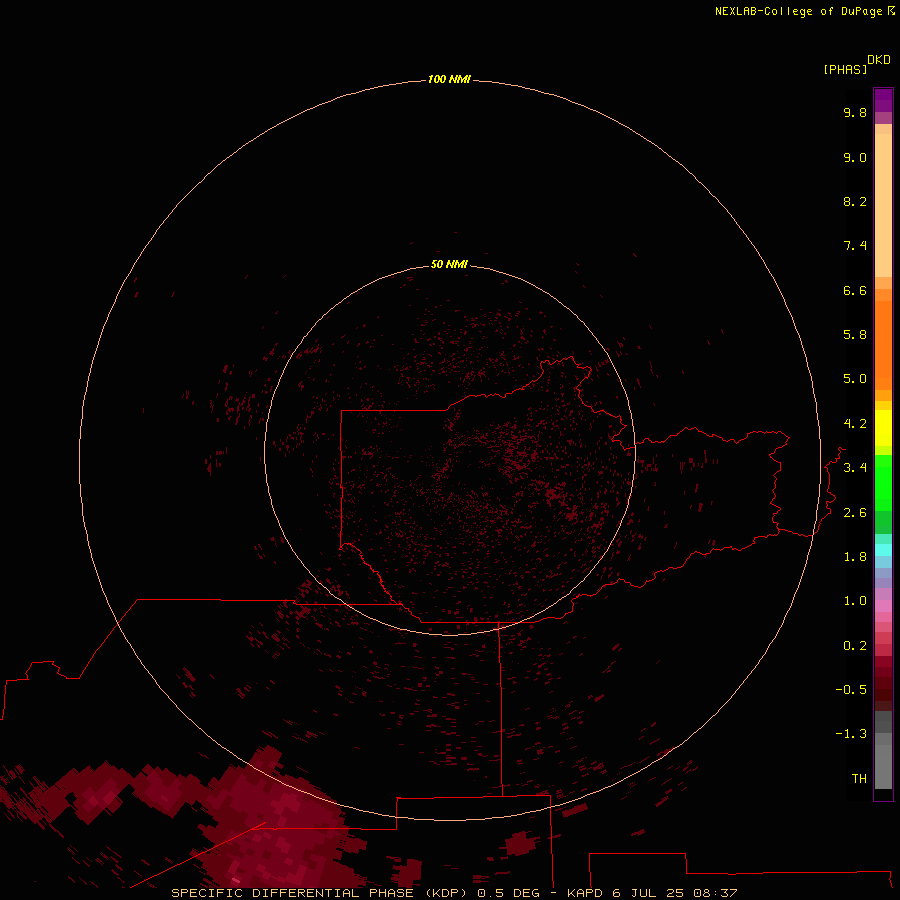Screen dimensions: 900x900
Task: Click the -0.5 legend value
Action: point(851,689)
